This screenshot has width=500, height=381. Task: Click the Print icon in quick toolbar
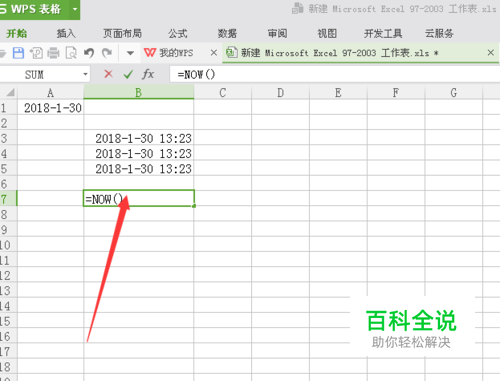pos(53,53)
